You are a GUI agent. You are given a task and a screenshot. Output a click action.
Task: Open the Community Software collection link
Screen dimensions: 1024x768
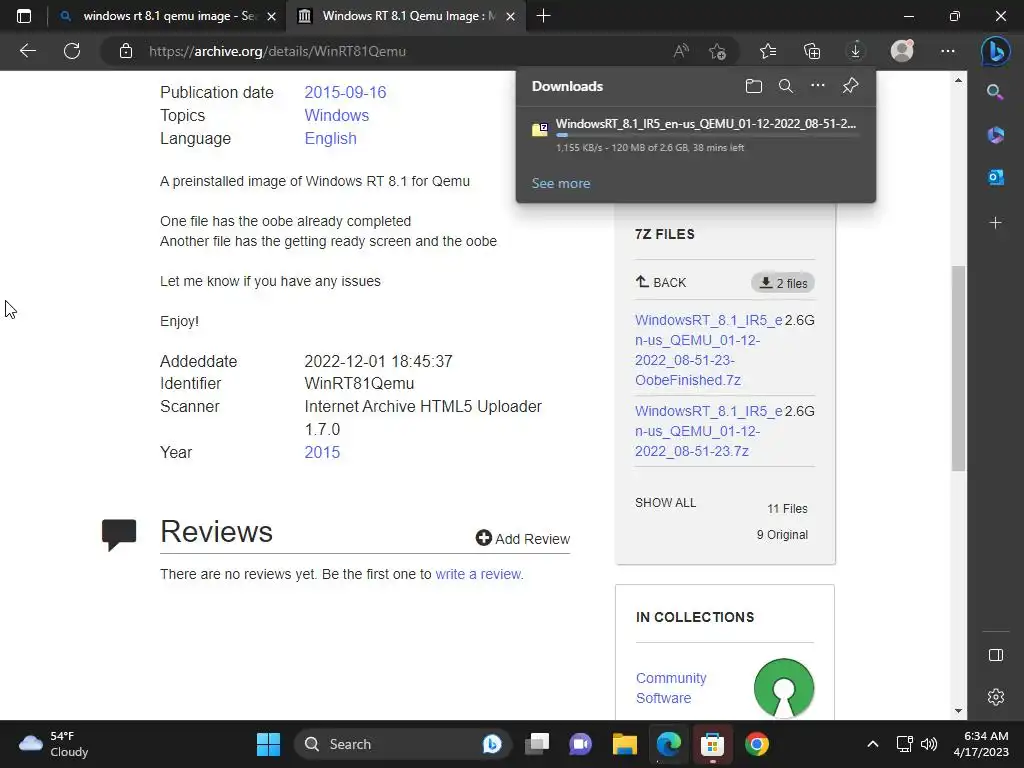[671, 688]
